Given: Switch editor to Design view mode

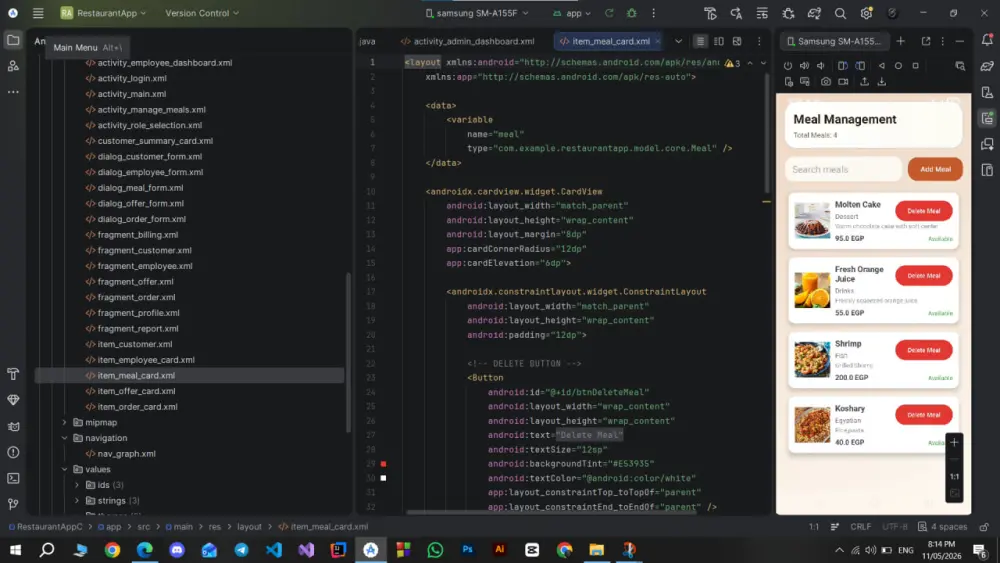Looking at the screenshot, I should click(x=737, y=41).
